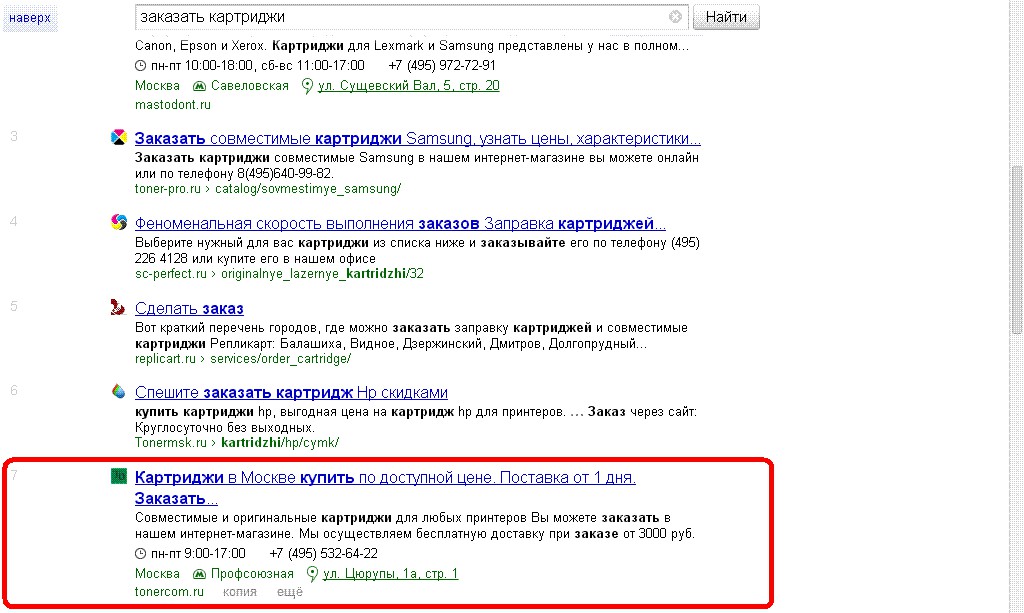Click Профсоюзная metro station text

[x=252, y=573]
